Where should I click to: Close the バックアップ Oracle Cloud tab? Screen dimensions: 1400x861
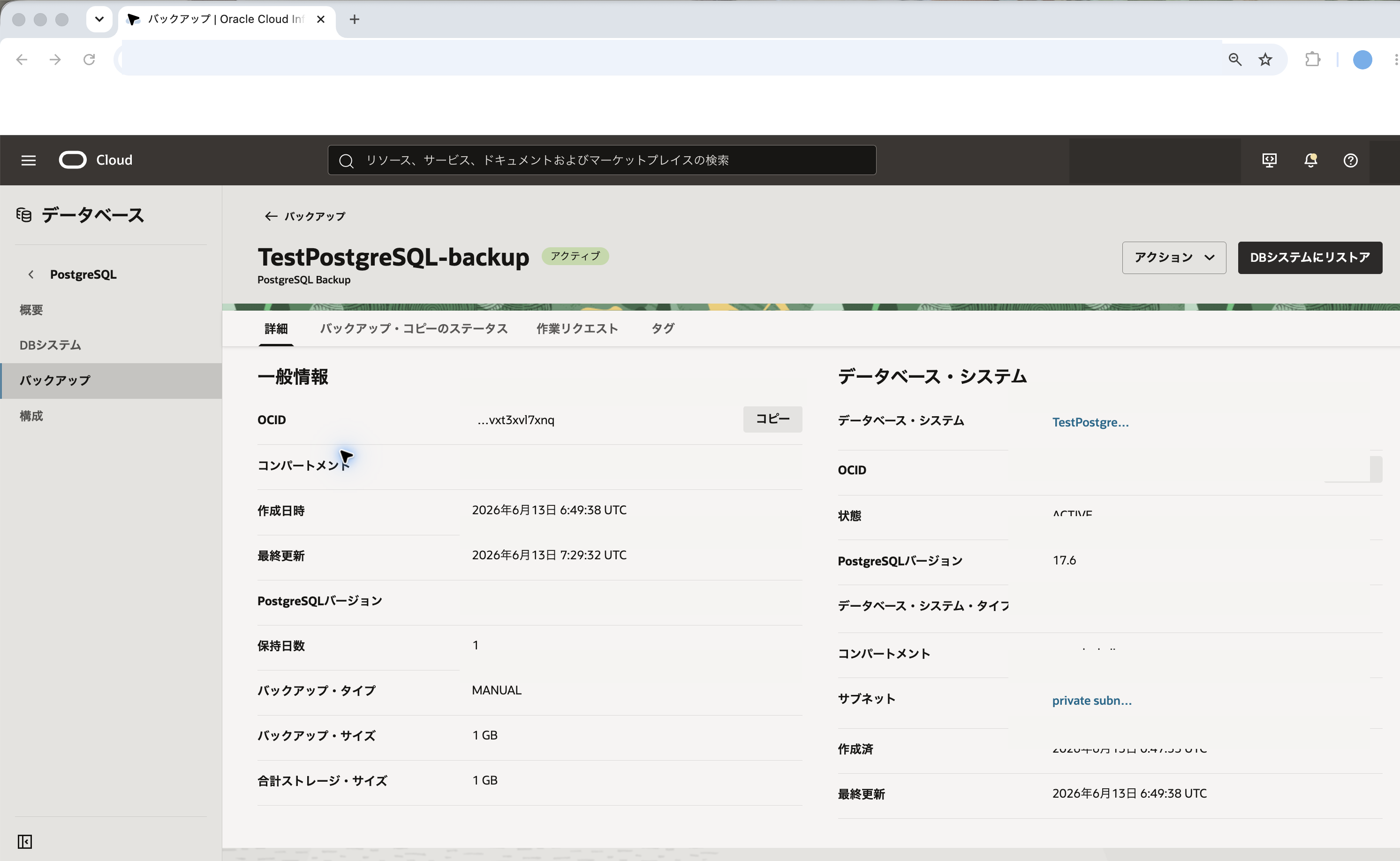[x=321, y=19]
